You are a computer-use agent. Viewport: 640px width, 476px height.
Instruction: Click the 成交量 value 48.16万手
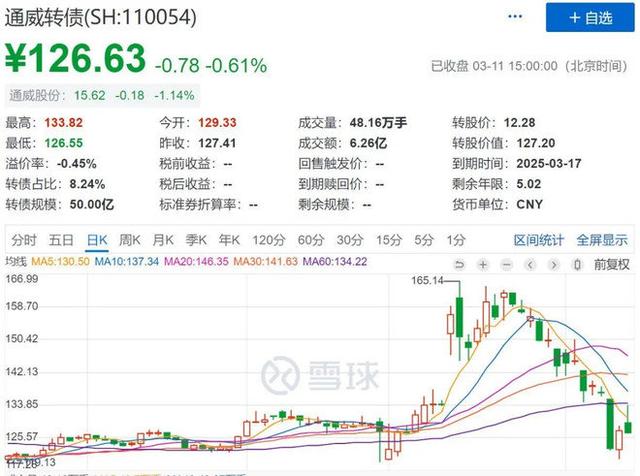click(x=378, y=122)
